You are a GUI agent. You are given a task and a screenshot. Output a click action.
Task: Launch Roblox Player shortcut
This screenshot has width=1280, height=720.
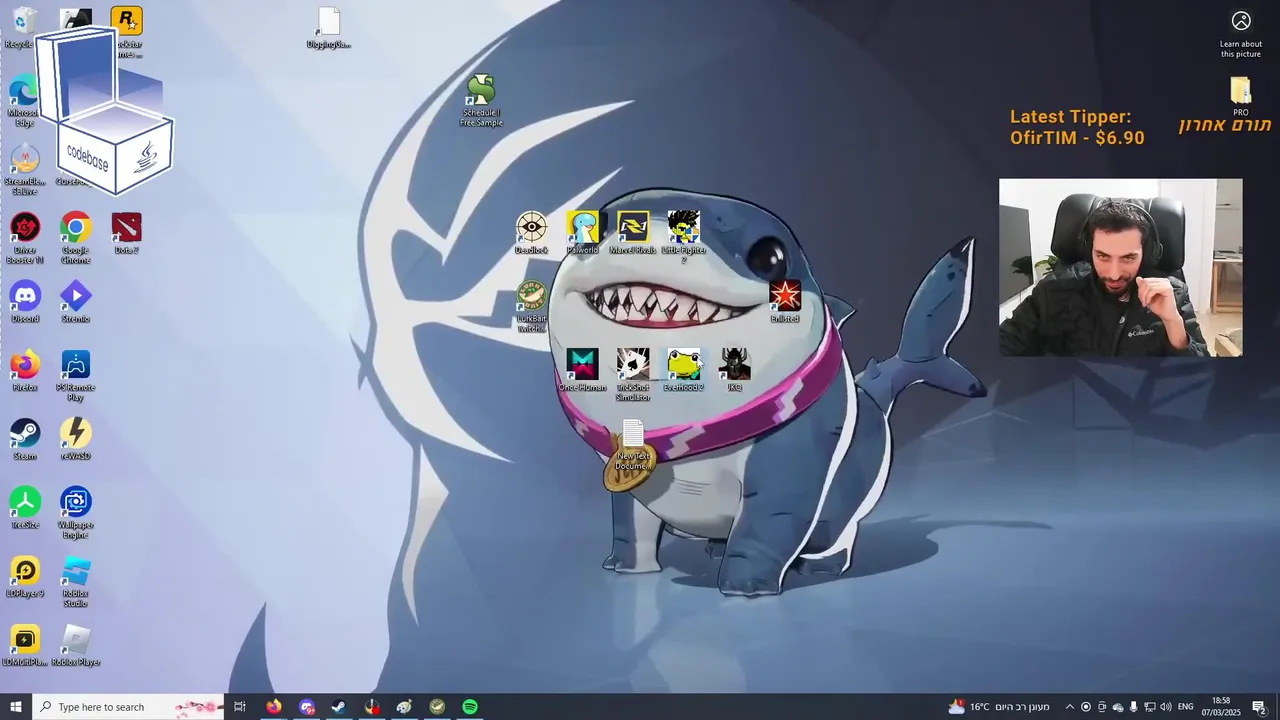[x=76, y=645]
